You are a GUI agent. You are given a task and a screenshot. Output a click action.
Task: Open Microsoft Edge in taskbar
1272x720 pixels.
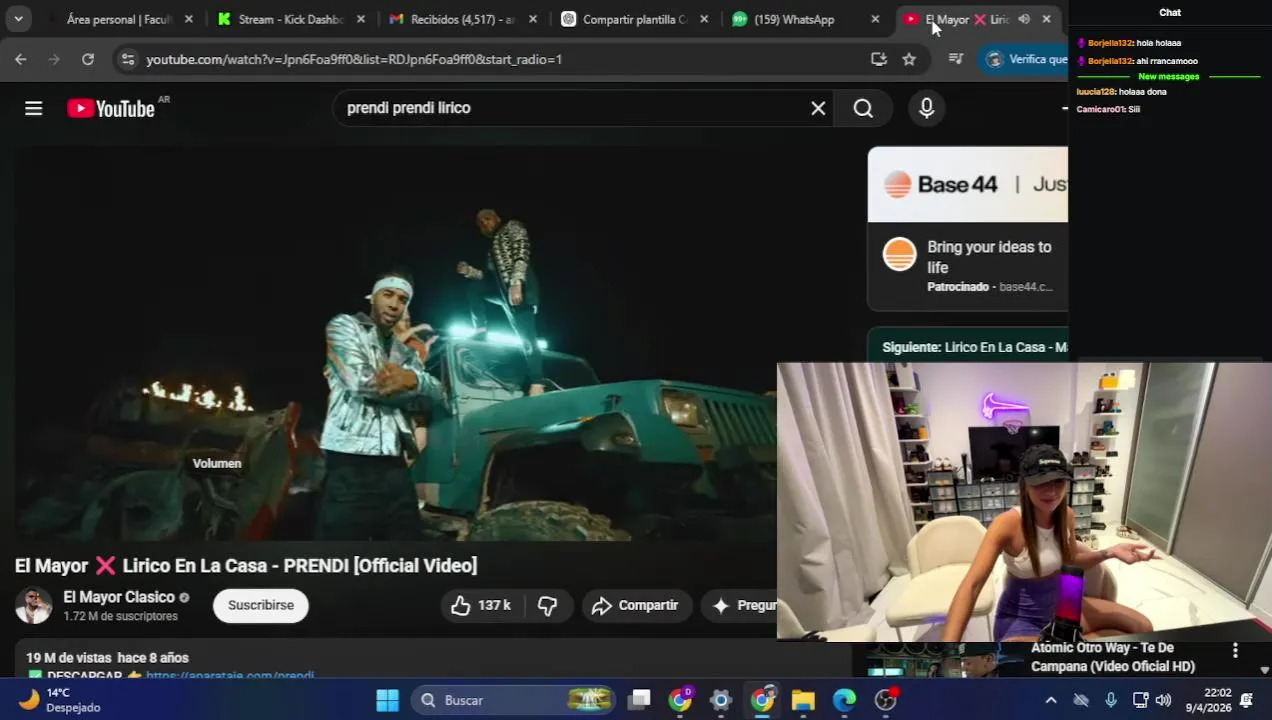(845, 700)
